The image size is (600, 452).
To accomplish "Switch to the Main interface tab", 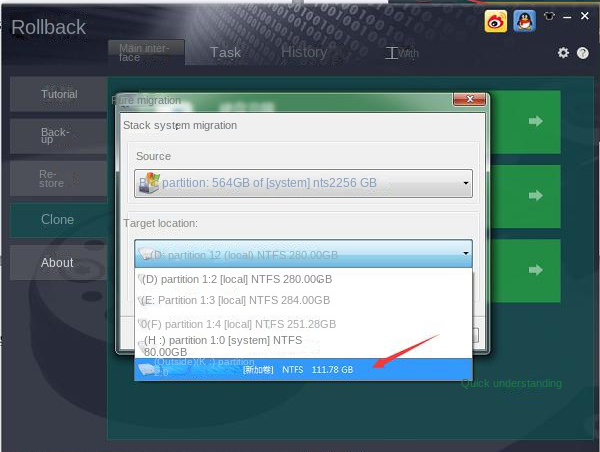I will tap(147, 52).
